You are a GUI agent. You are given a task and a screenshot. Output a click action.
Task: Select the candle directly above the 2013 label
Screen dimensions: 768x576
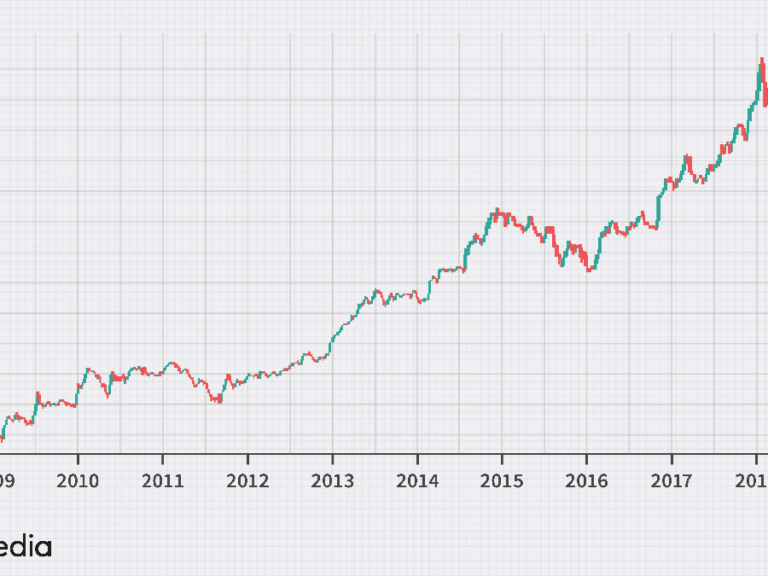point(333,336)
